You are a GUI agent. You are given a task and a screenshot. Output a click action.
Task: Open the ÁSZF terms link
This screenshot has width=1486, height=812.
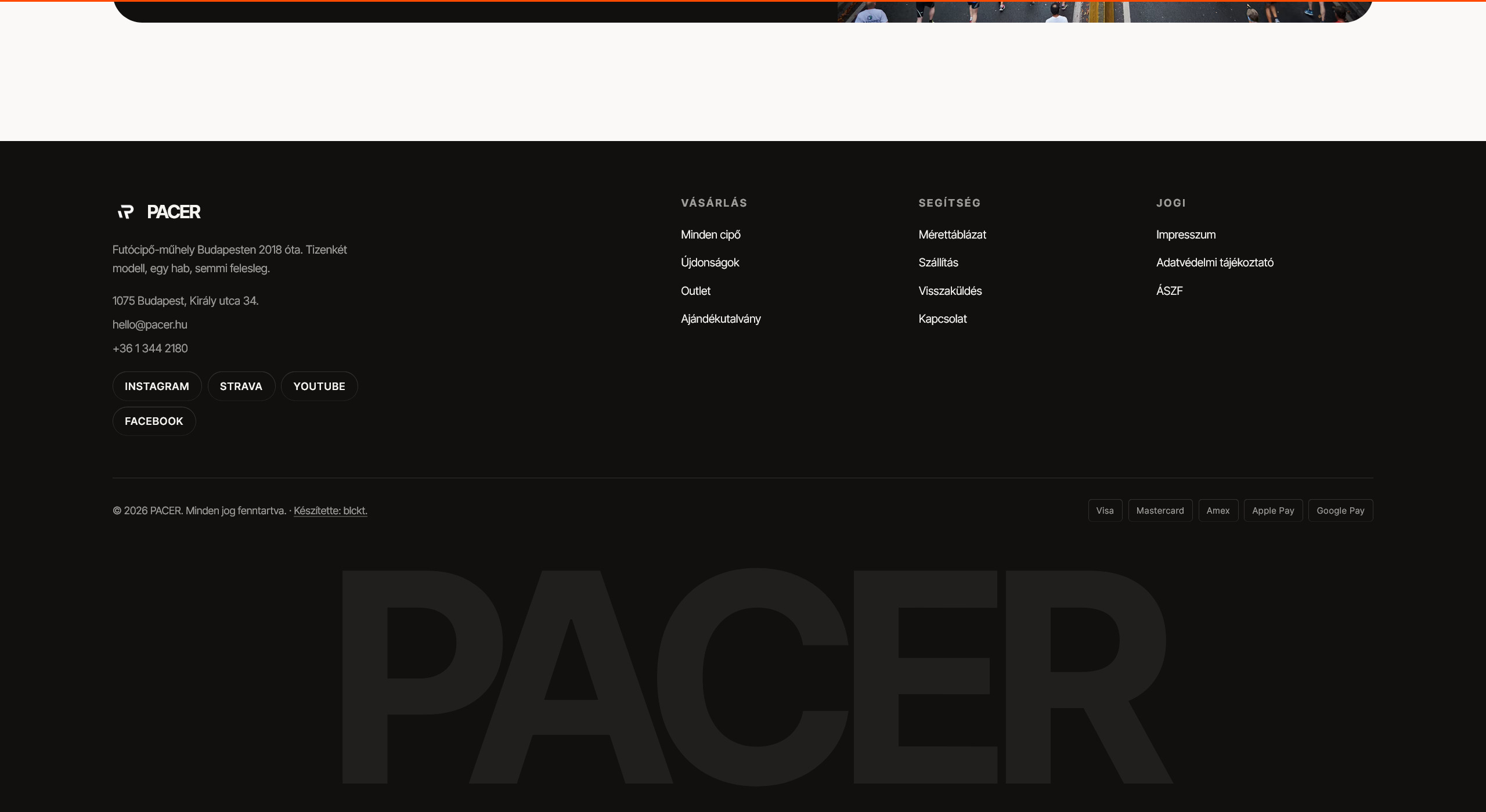click(x=1169, y=291)
